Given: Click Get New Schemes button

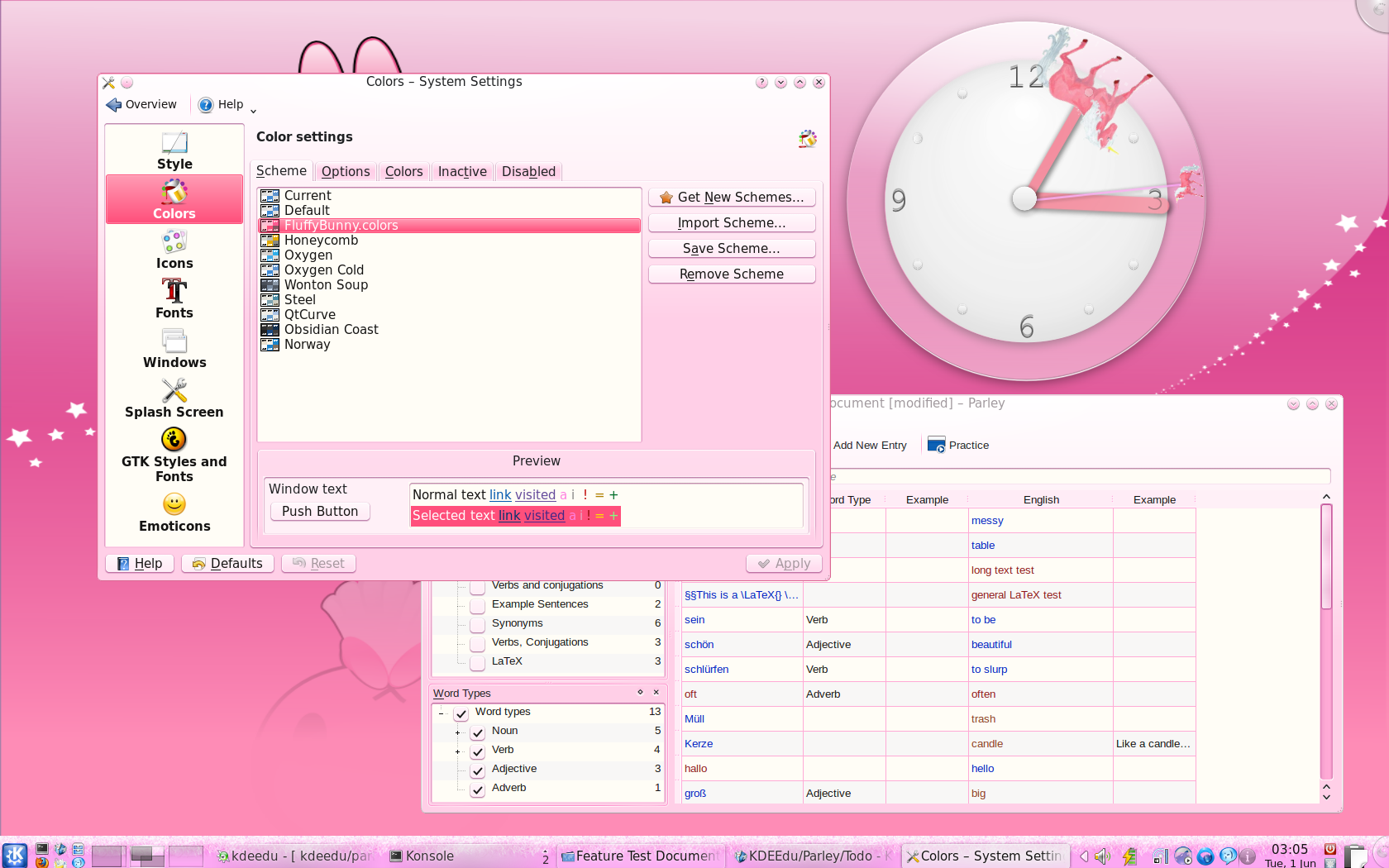Looking at the screenshot, I should click(732, 198).
